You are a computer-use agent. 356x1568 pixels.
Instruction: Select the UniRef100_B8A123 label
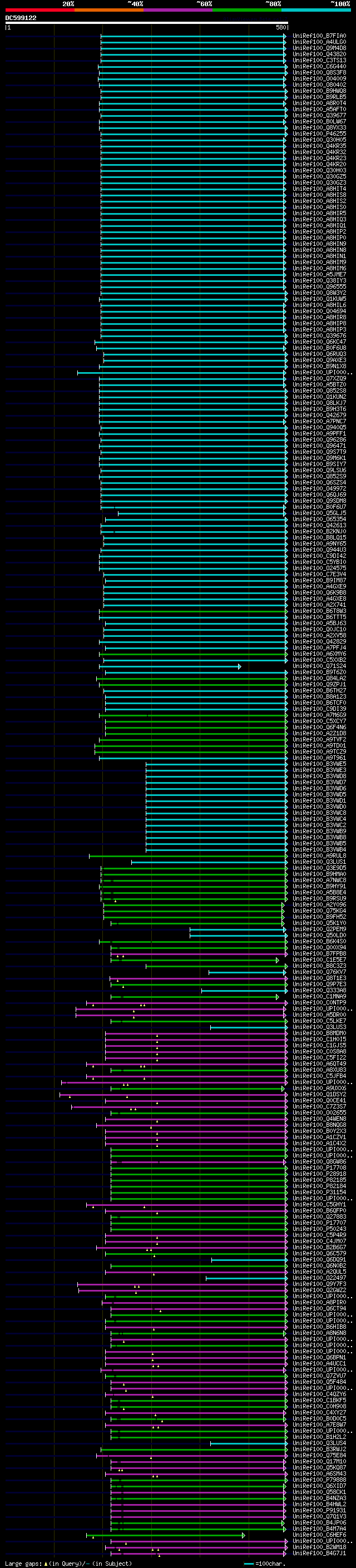[x=319, y=696]
